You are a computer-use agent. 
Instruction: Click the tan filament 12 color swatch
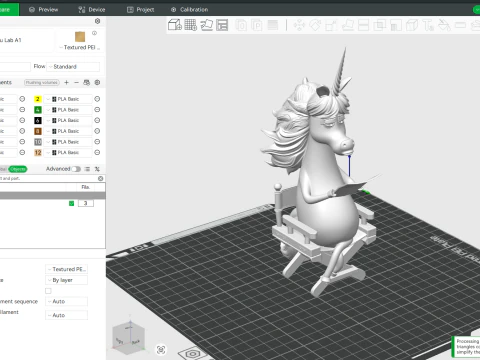coord(38,152)
